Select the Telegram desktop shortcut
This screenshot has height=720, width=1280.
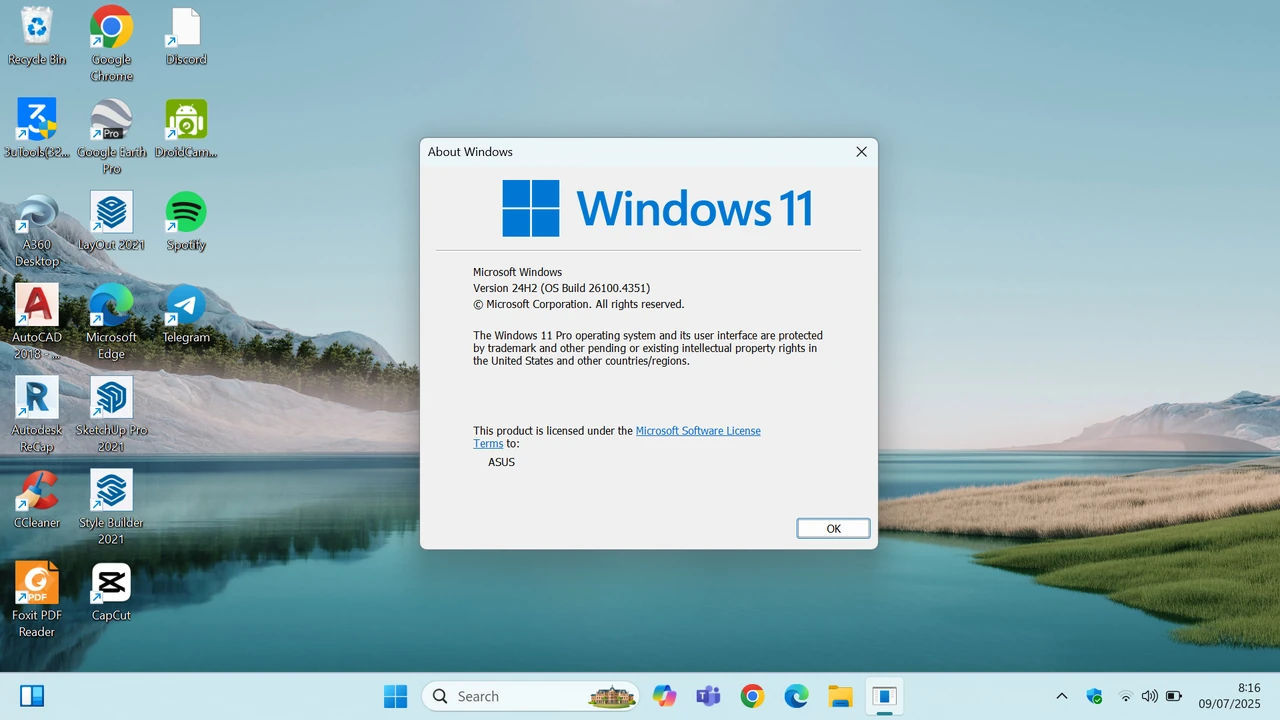pyautogui.click(x=186, y=314)
